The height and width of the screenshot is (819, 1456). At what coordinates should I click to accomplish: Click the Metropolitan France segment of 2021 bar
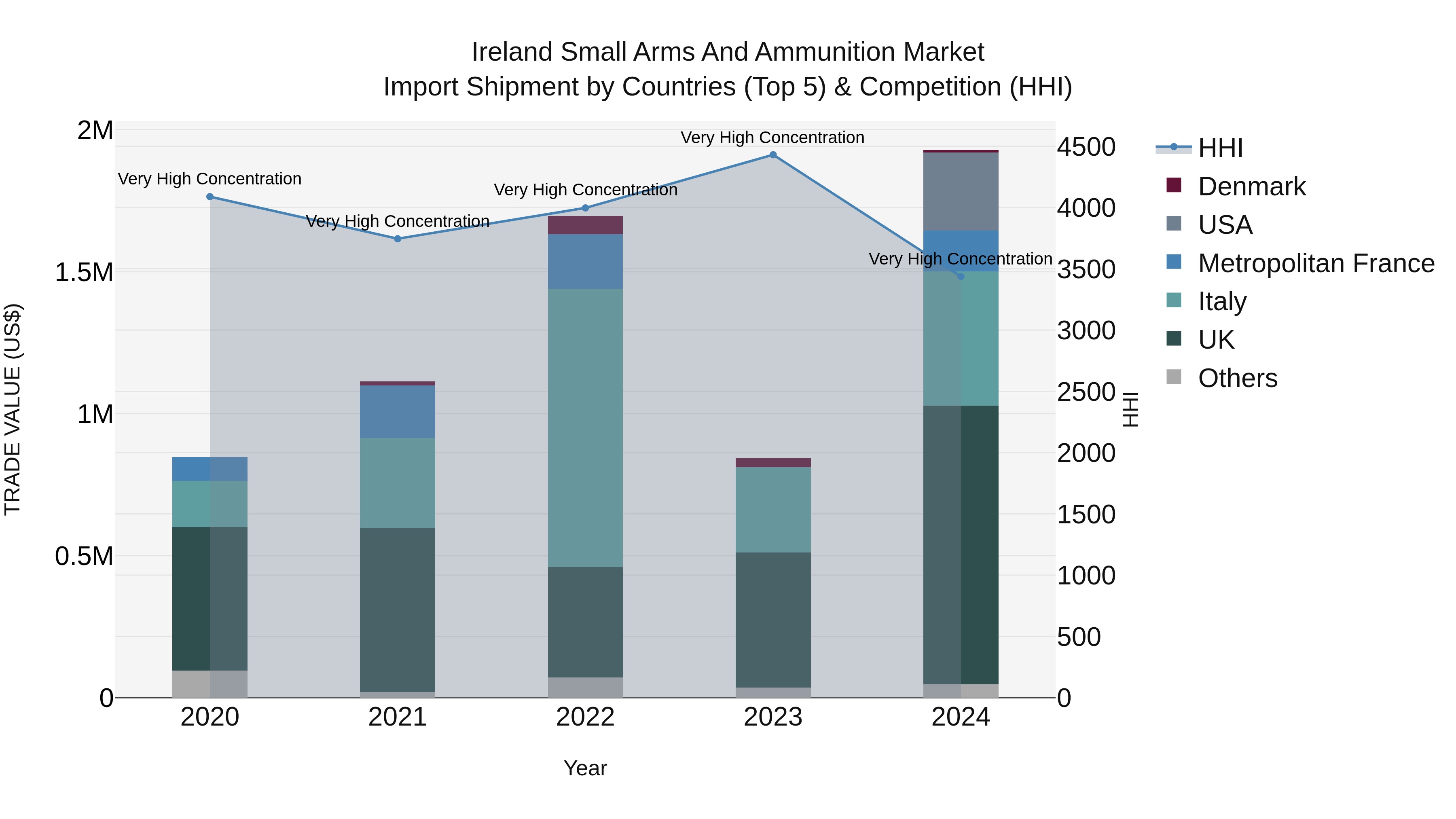[397, 411]
